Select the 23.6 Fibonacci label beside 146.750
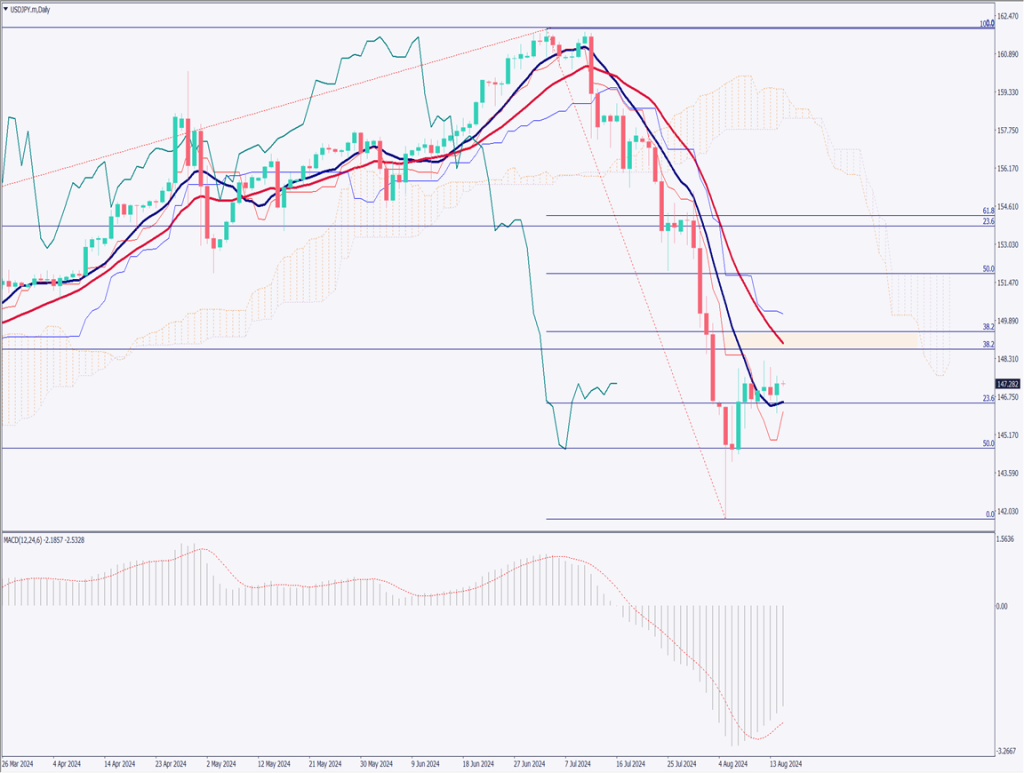Viewport: 1024px width, 773px height. pos(986,398)
